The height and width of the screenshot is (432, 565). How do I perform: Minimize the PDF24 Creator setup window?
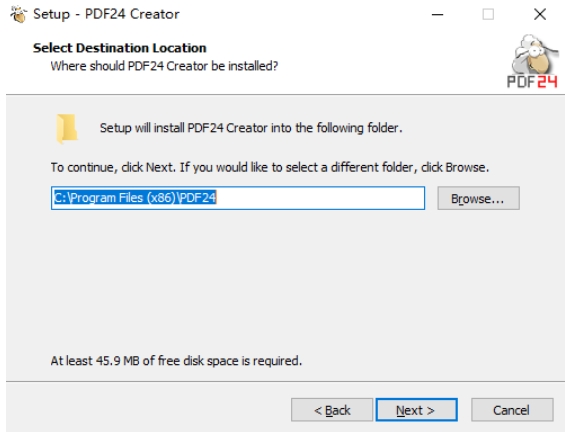click(x=437, y=14)
